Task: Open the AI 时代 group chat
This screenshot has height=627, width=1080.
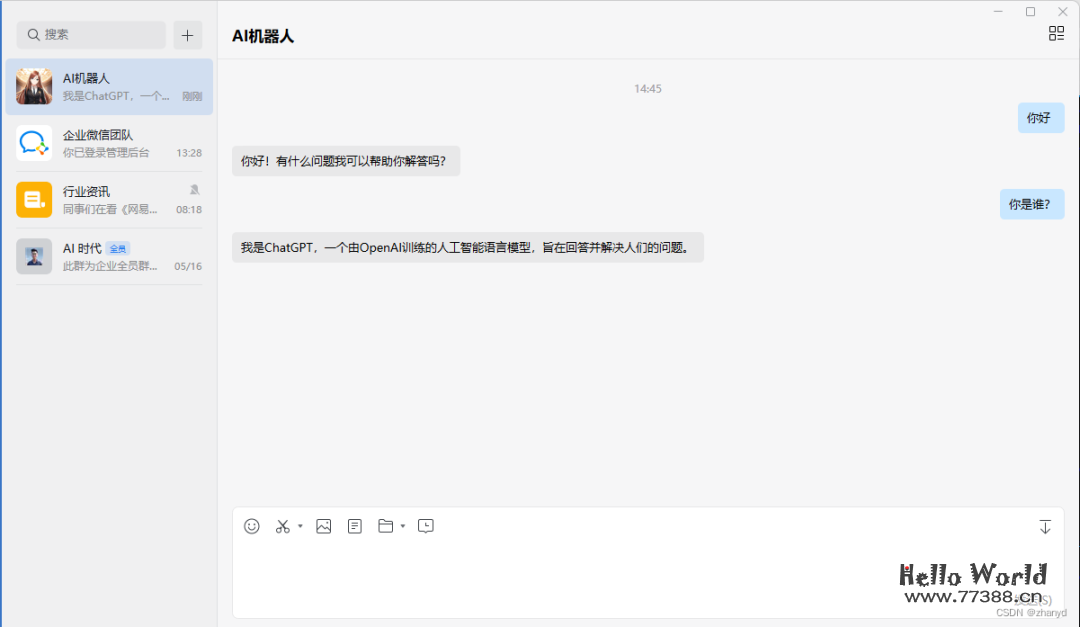Action: [110, 256]
